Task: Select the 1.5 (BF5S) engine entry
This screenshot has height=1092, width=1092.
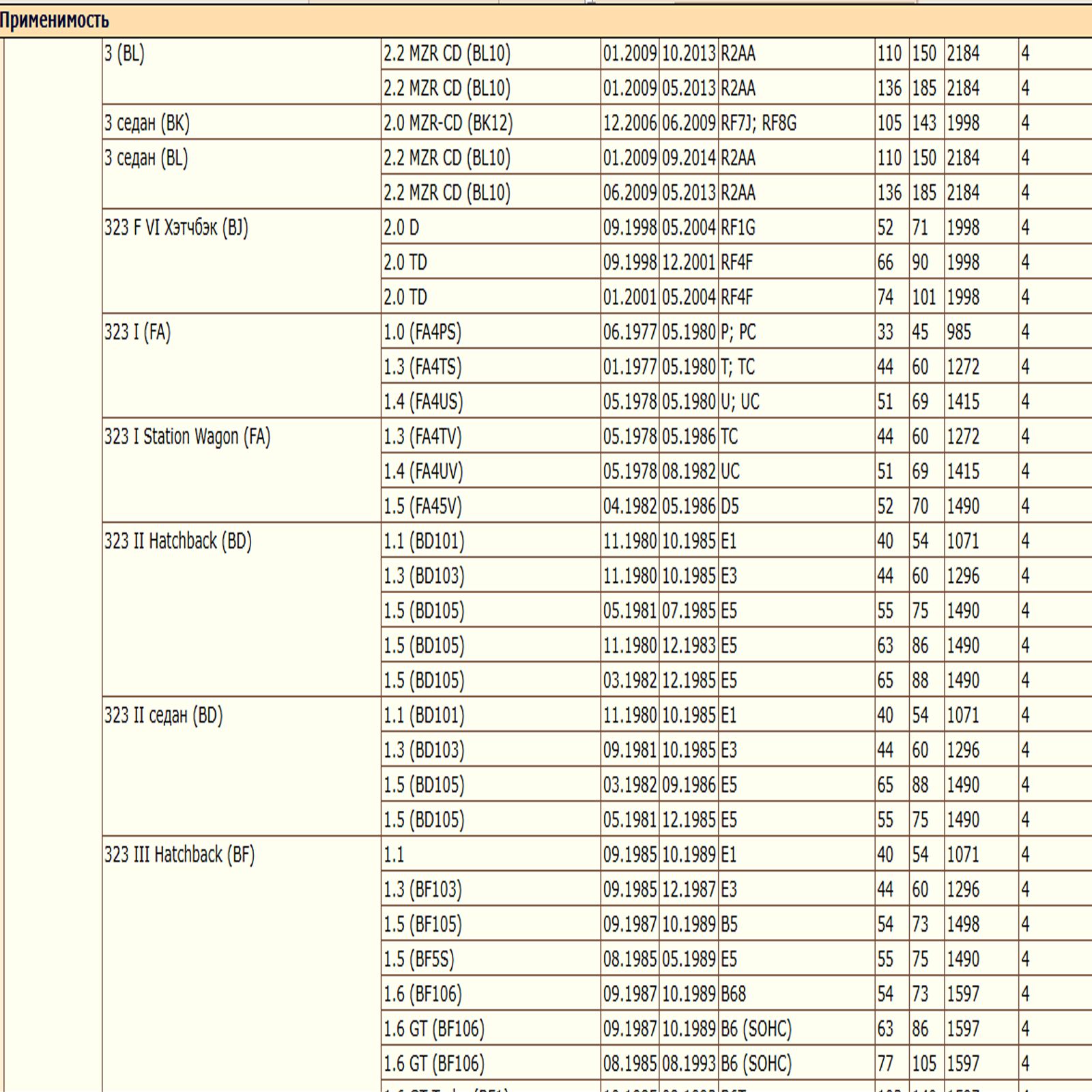Action: click(x=418, y=960)
